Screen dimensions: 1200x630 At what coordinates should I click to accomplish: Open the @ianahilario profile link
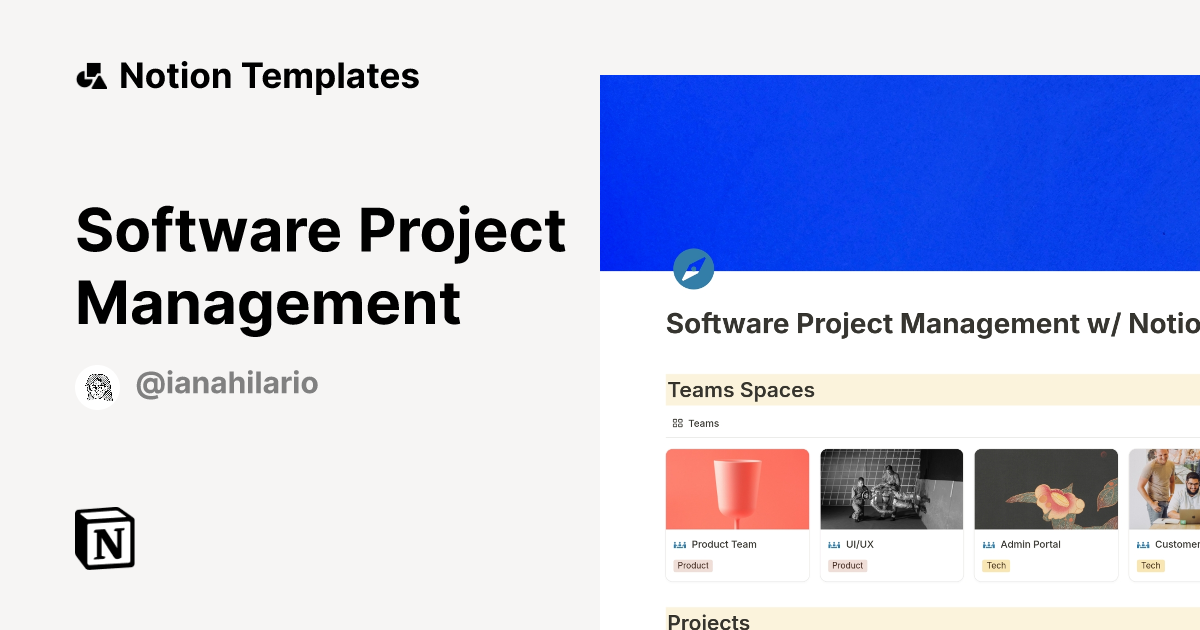pyautogui.click(x=227, y=384)
